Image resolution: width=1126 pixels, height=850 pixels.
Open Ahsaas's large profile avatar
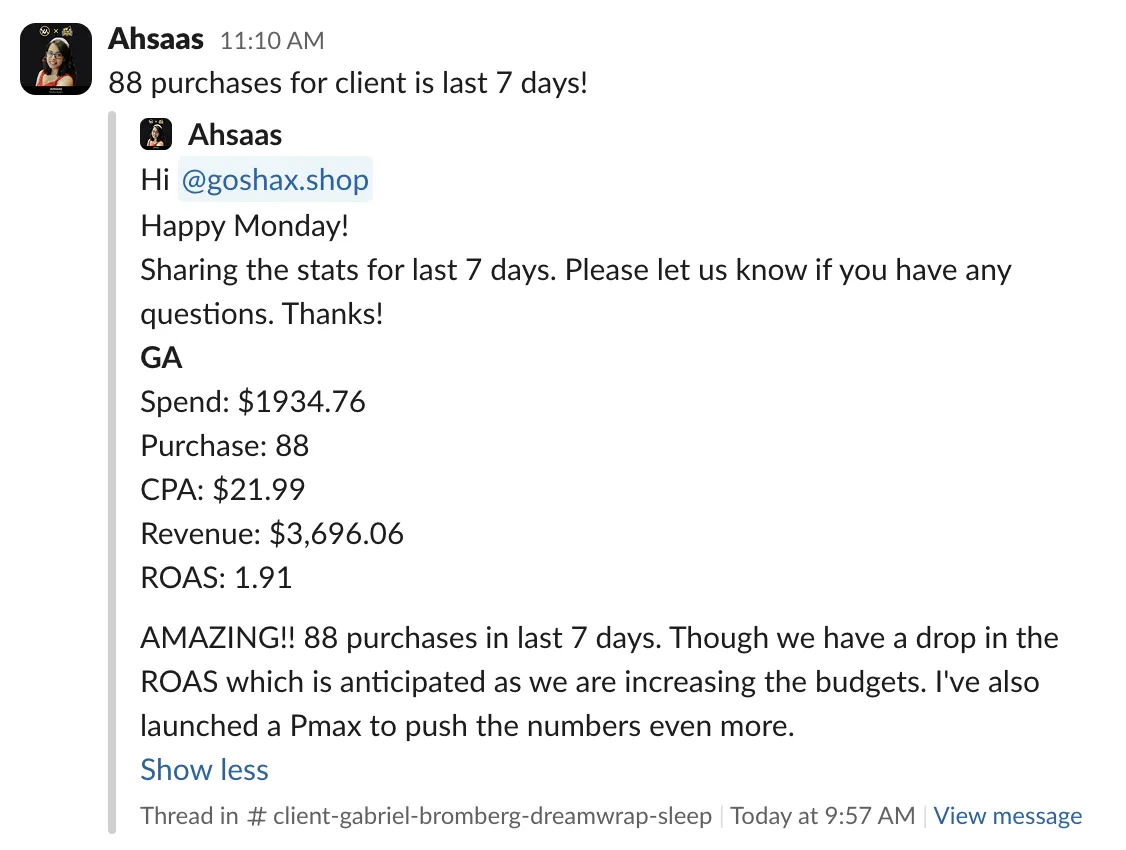click(56, 59)
